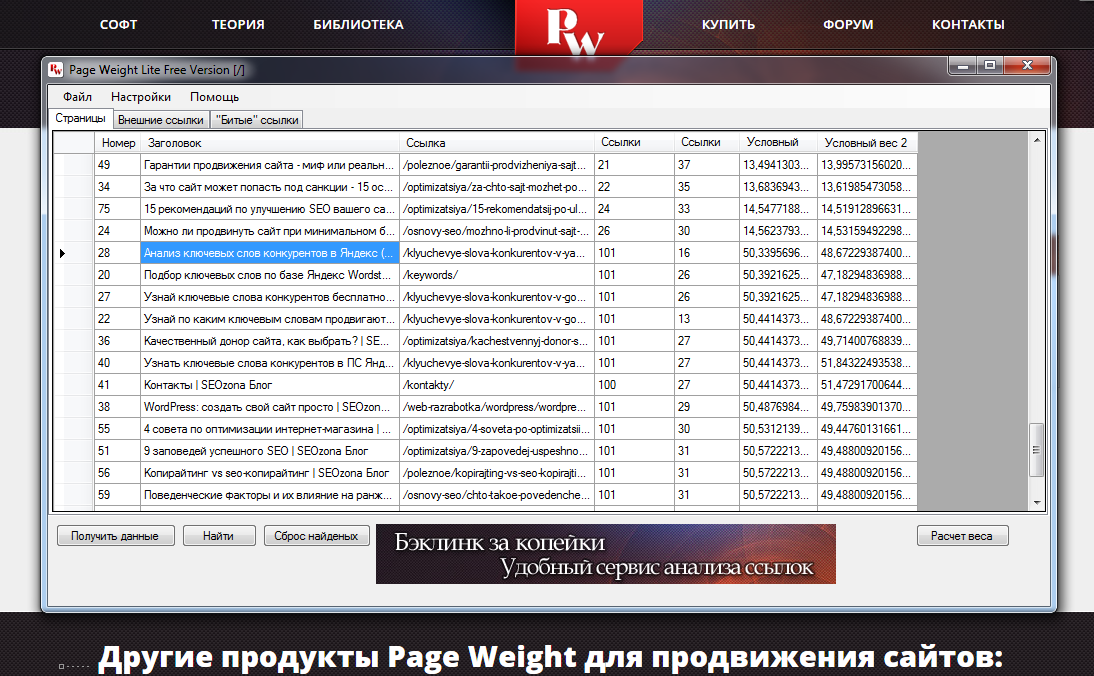1094x676 pixels.
Task: Click the Найти button
Action: click(218, 535)
